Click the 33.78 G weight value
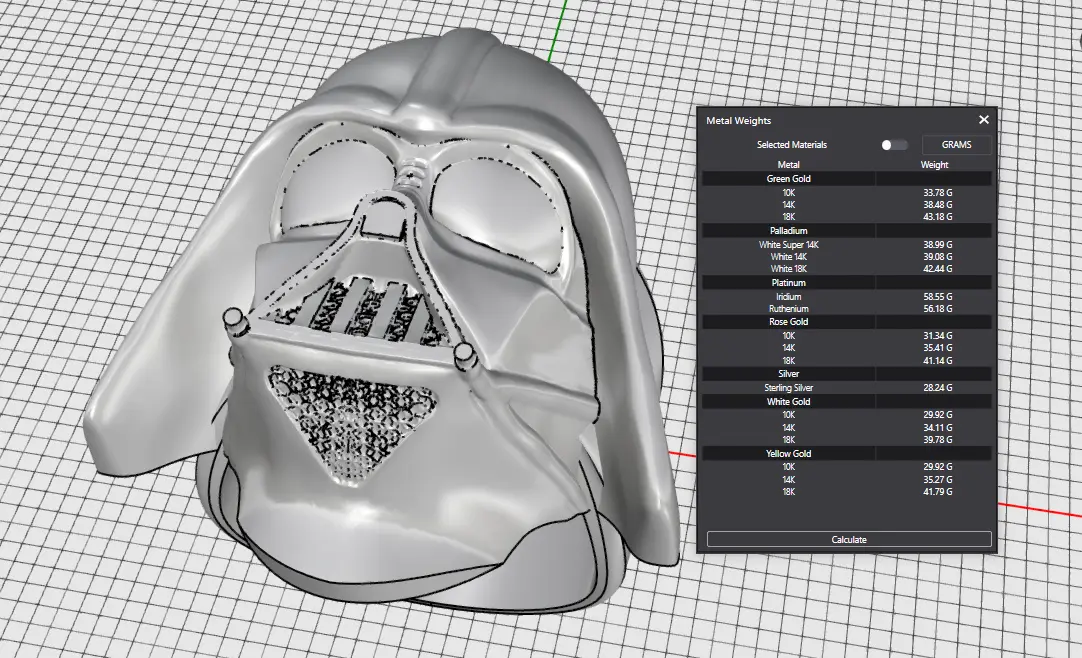This screenshot has width=1082, height=658. [x=938, y=192]
